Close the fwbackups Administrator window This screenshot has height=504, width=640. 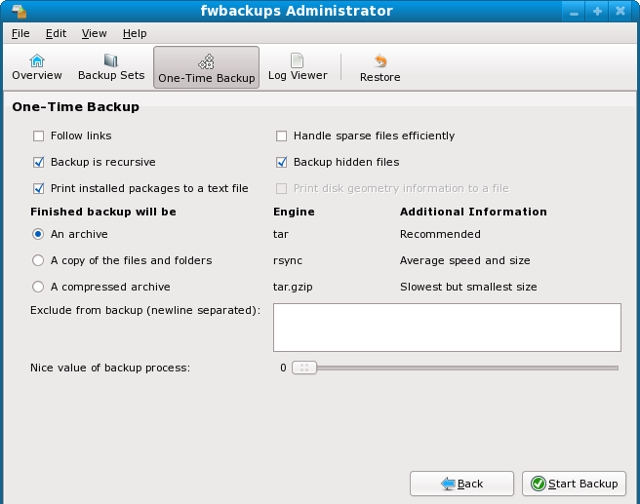[620, 11]
